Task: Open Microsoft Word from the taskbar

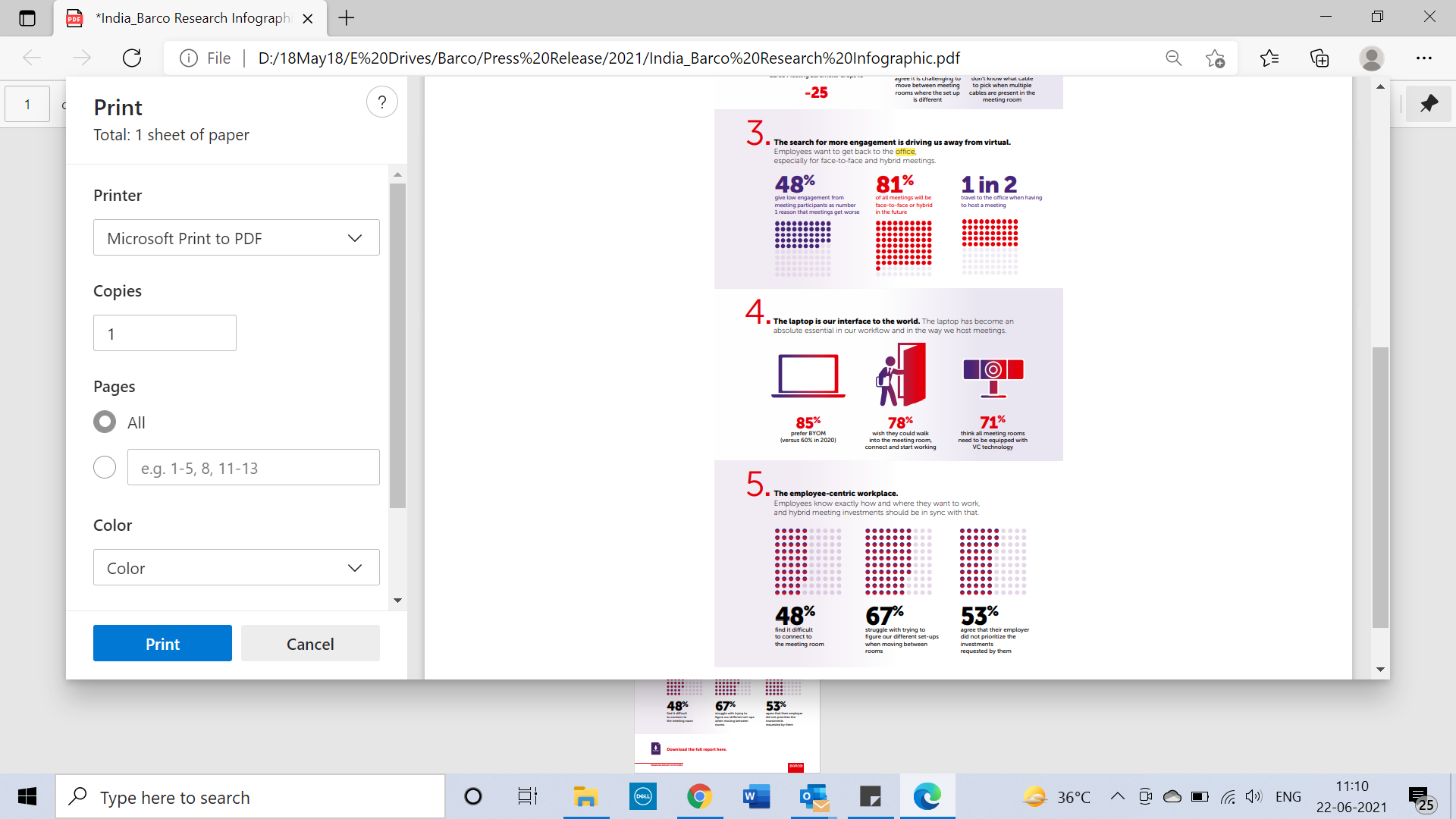Action: click(755, 797)
